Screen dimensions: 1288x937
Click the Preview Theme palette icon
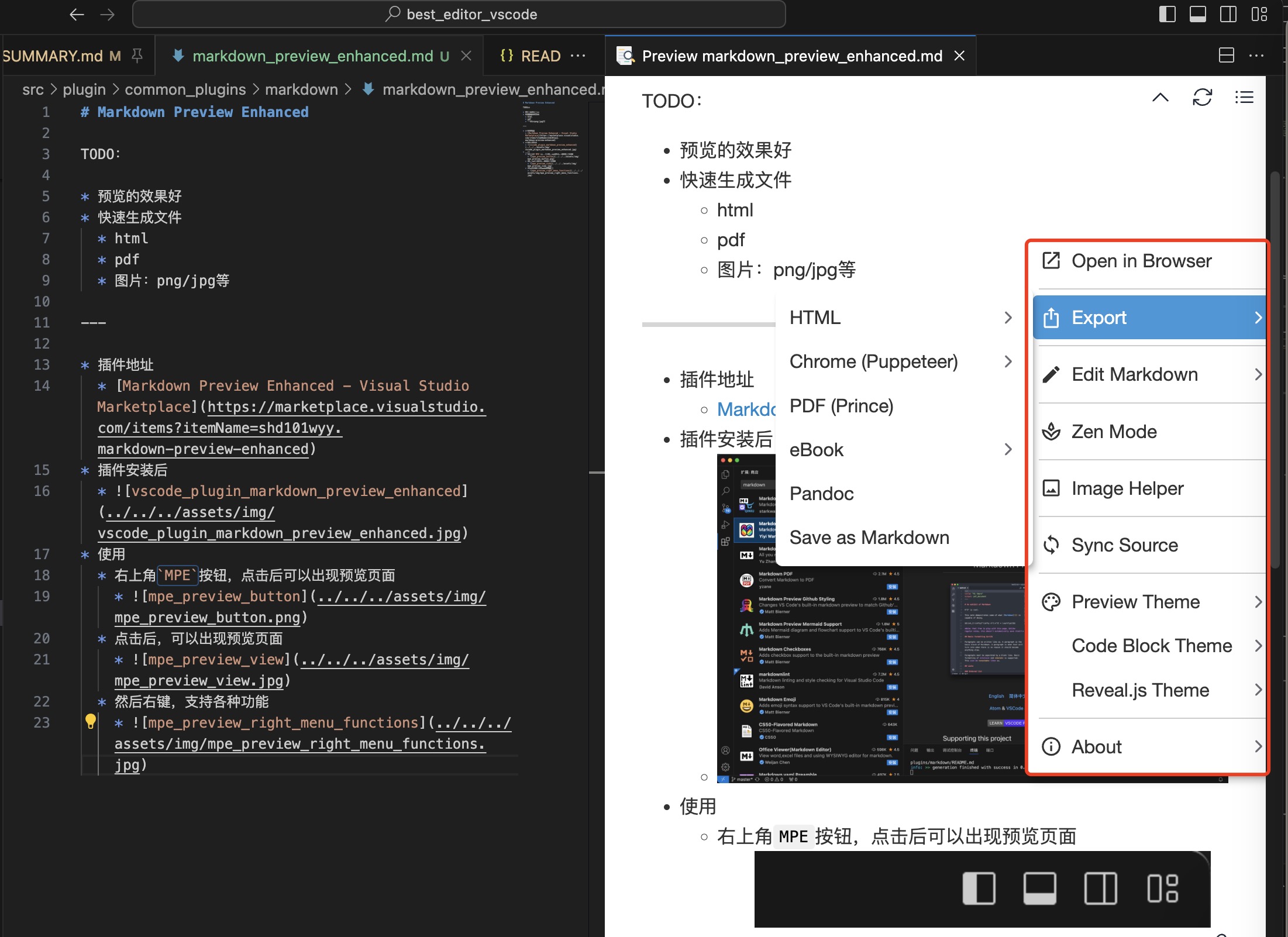click(x=1051, y=602)
